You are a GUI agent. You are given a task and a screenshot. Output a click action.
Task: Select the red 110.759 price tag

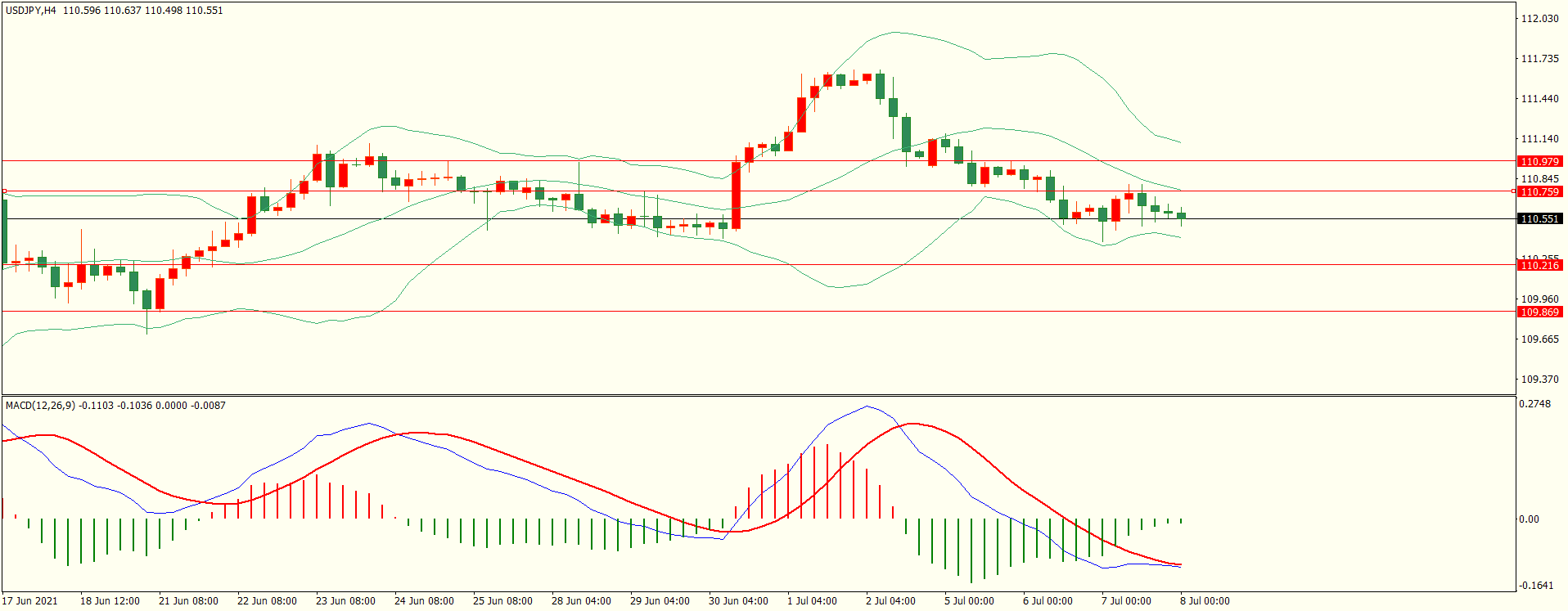click(x=1539, y=192)
